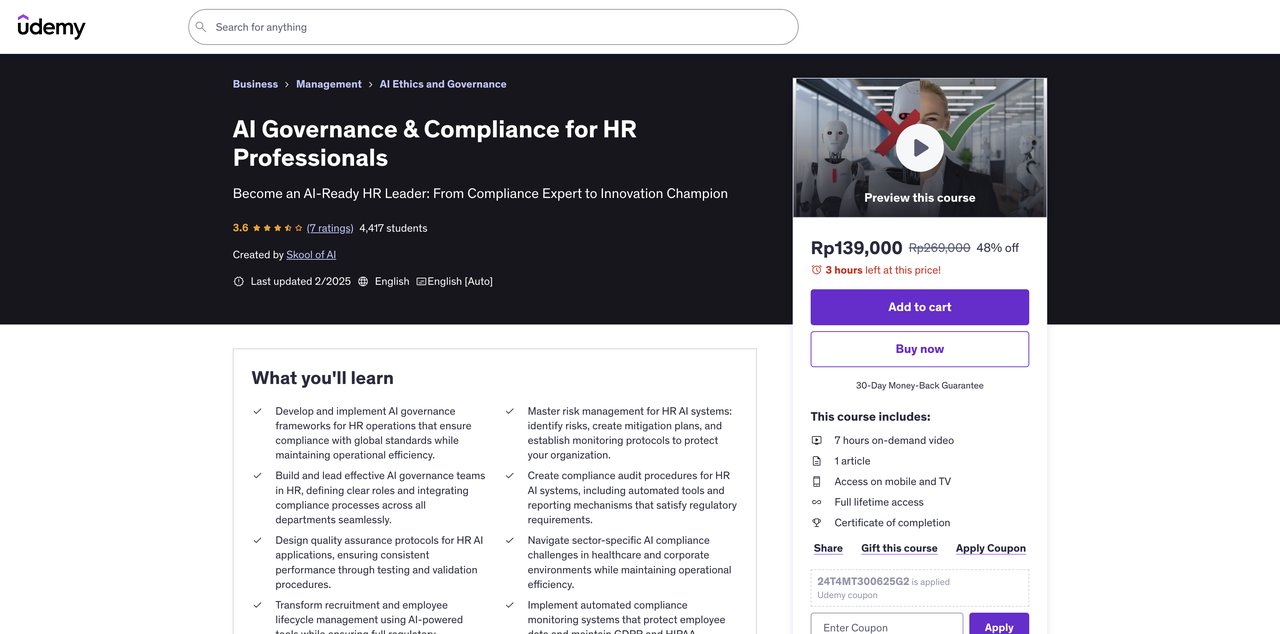Click checkmark beside 'Build and lead effective AI'
Viewport: 1280px width, 634px height.
click(x=257, y=476)
